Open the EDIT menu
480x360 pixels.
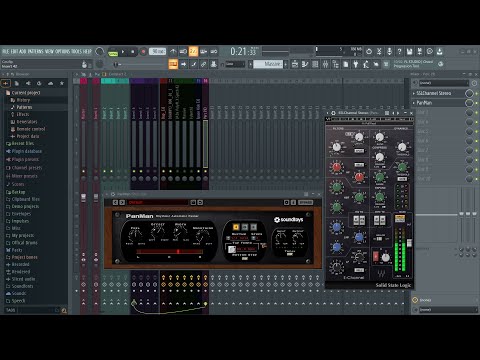tap(14, 51)
